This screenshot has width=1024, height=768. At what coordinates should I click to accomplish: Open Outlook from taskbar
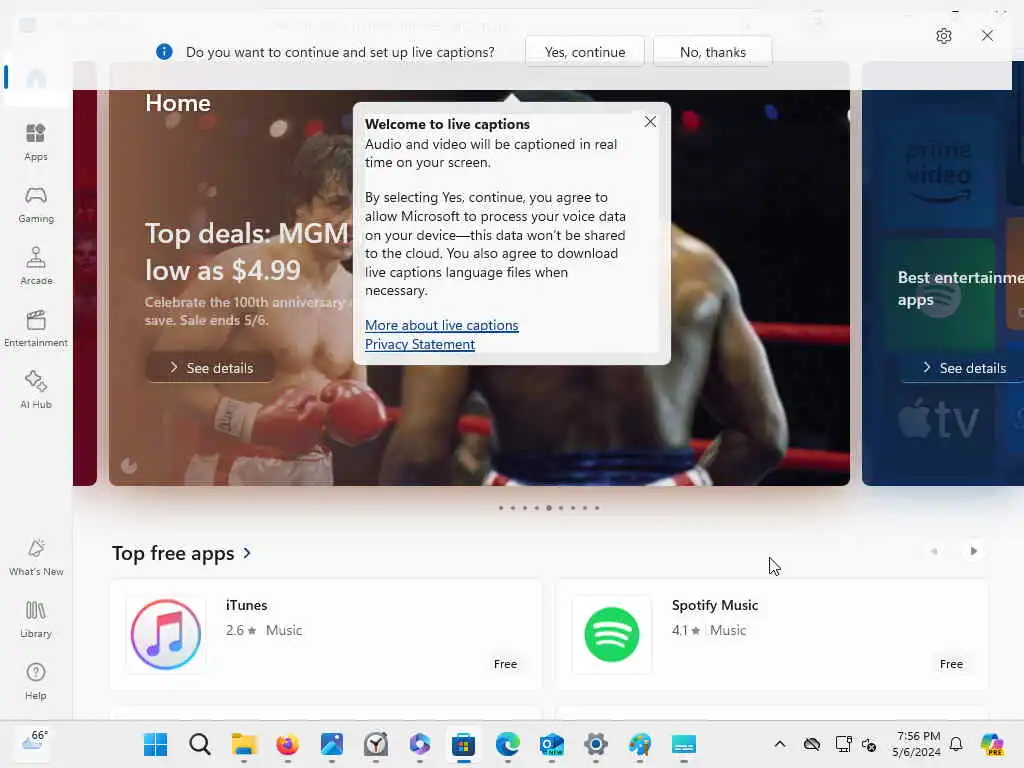[x=552, y=744]
